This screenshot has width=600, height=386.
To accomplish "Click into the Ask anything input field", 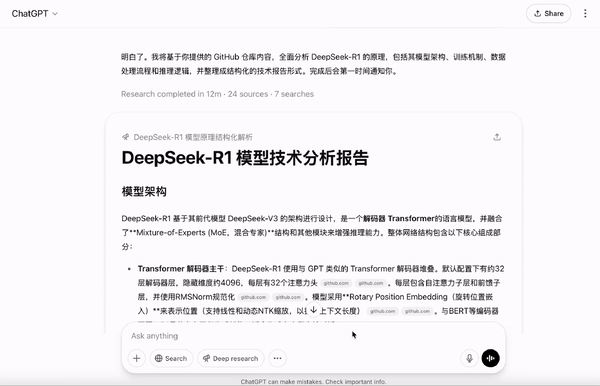I will pyautogui.click(x=291, y=336).
